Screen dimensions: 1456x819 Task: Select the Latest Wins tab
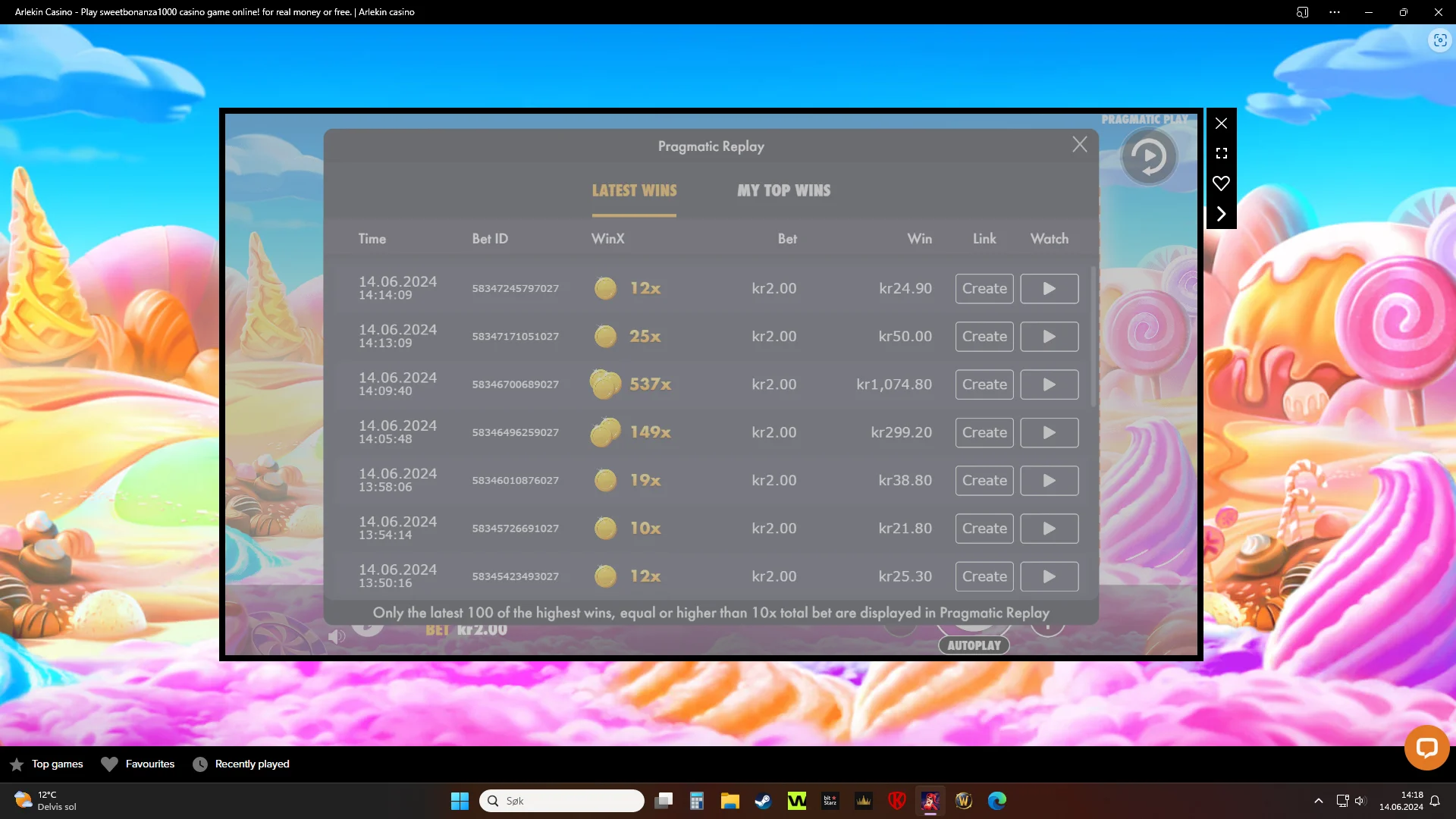coord(634,191)
